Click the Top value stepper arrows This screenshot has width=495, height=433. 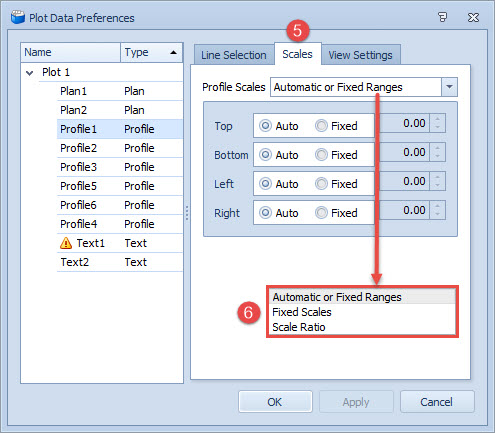(x=437, y=123)
